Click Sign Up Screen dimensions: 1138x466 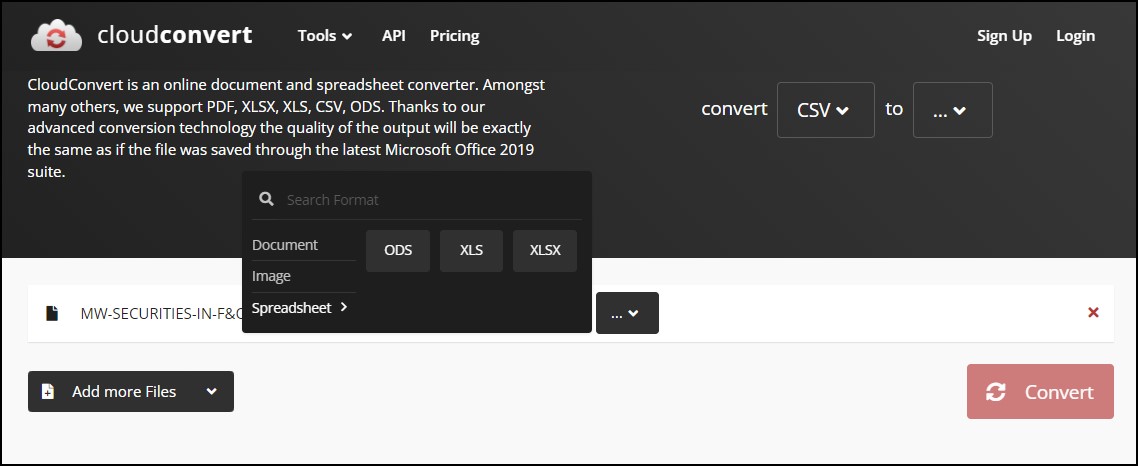1004,36
